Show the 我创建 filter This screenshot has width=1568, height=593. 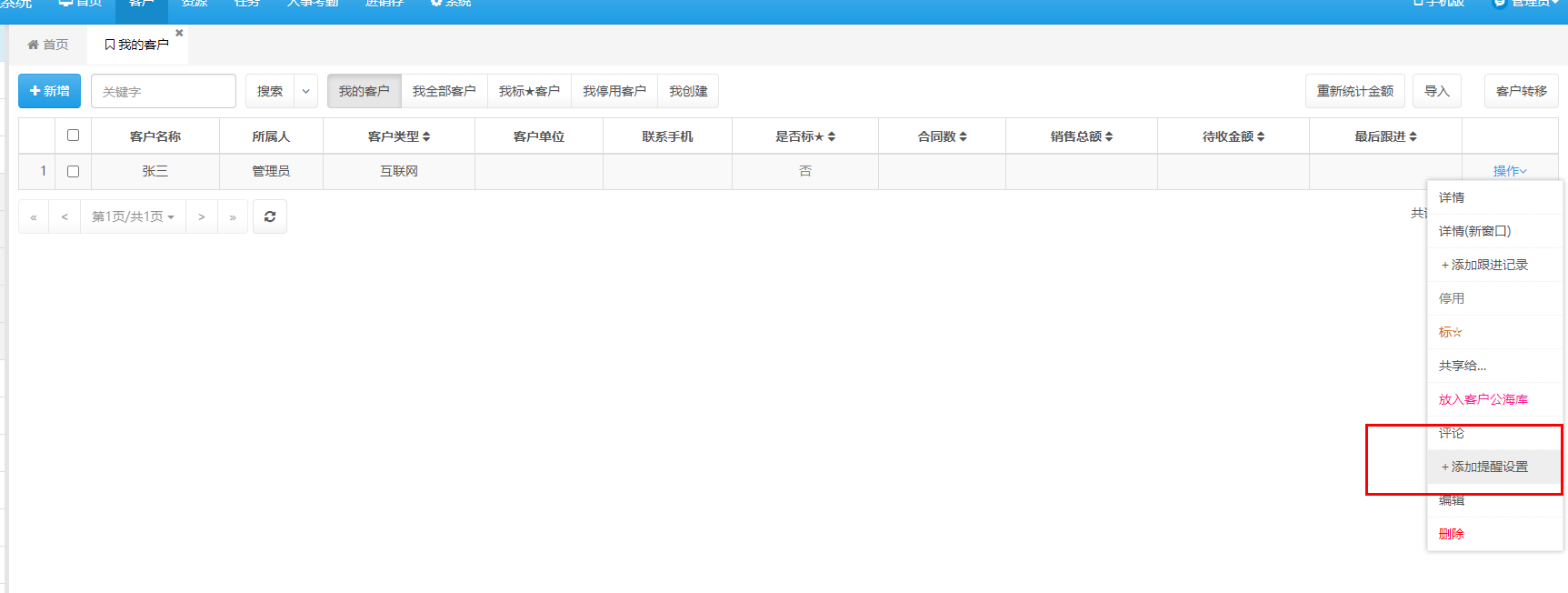688,91
